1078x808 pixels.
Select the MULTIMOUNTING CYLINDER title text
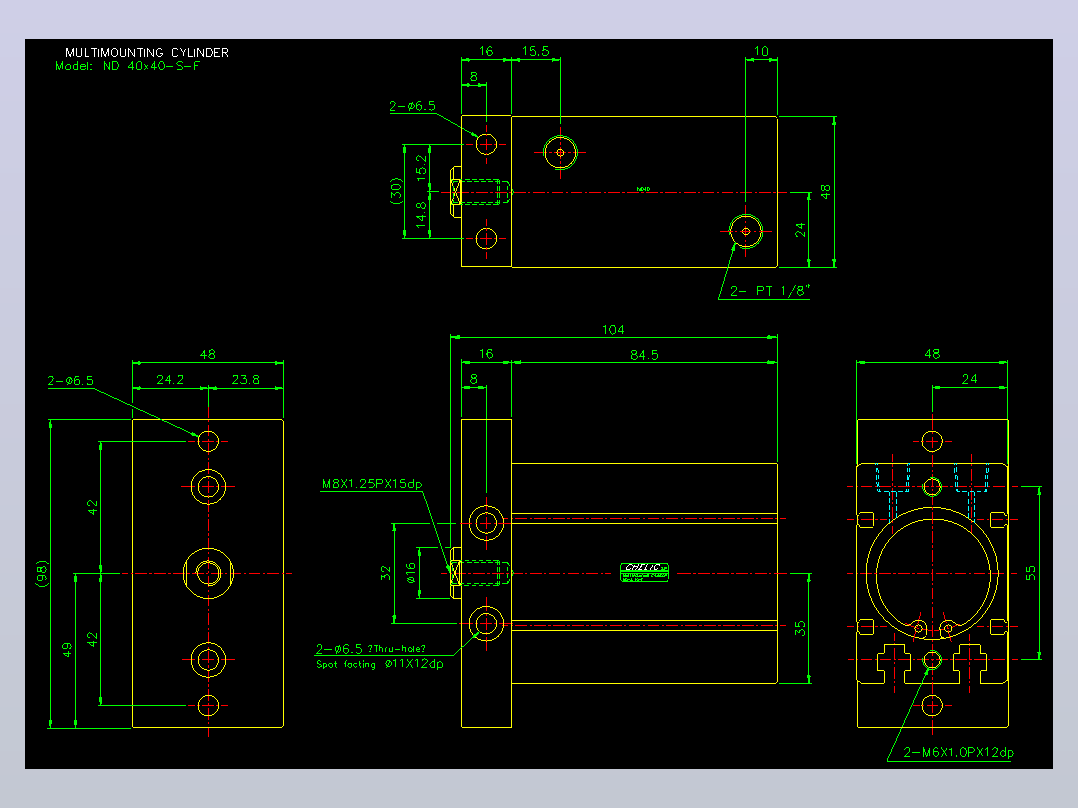(x=146, y=52)
